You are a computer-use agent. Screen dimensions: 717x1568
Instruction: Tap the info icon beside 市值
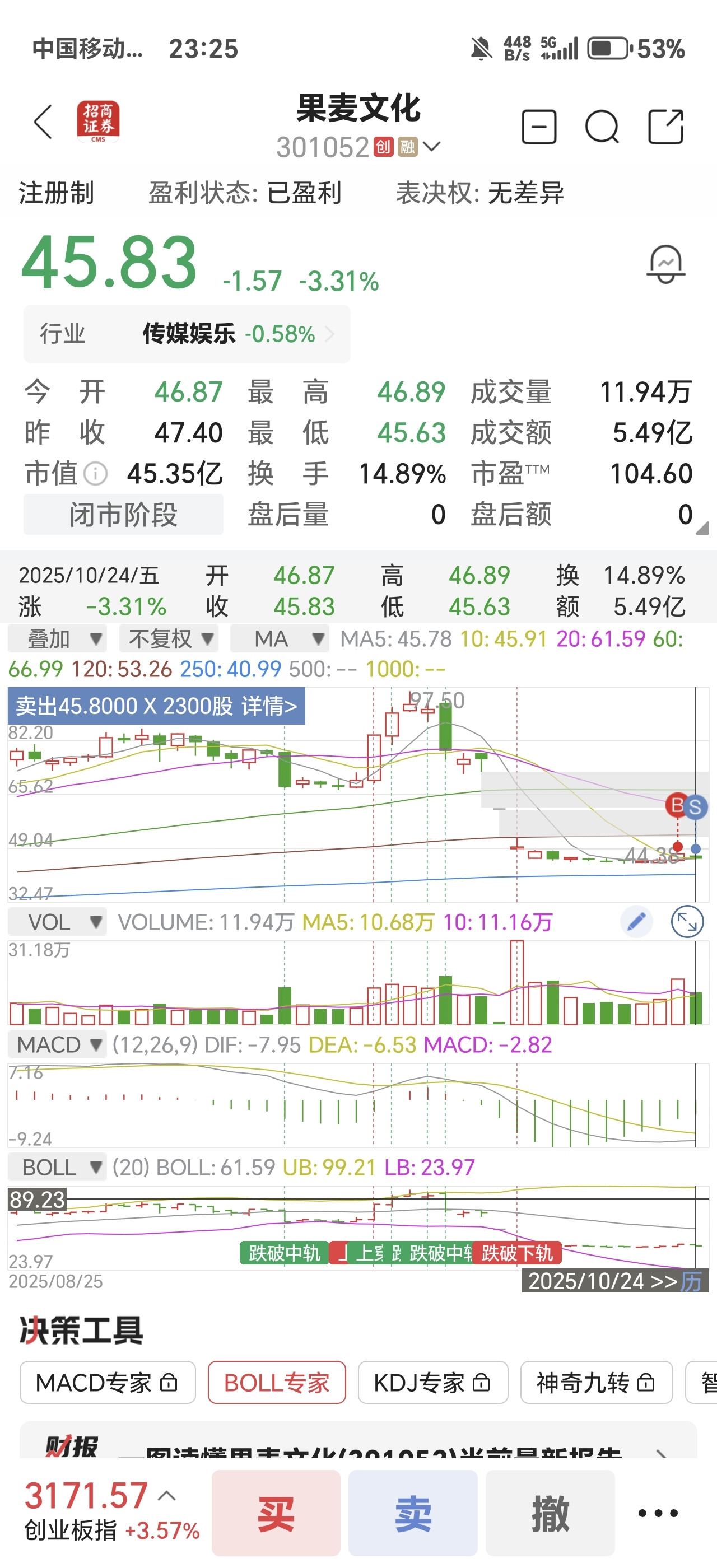[95, 473]
